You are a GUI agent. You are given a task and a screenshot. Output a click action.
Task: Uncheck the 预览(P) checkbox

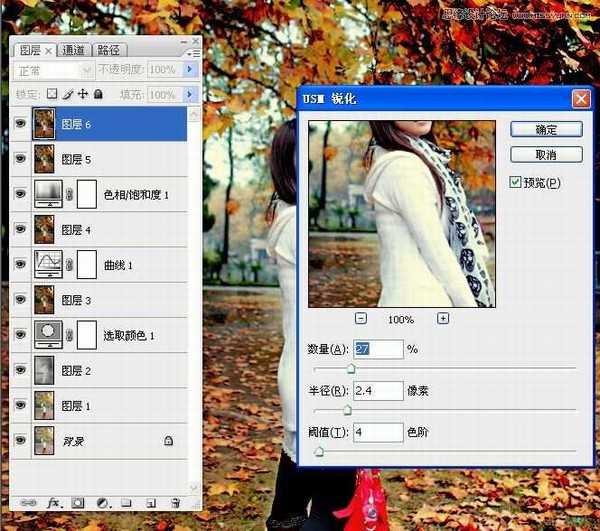515,182
